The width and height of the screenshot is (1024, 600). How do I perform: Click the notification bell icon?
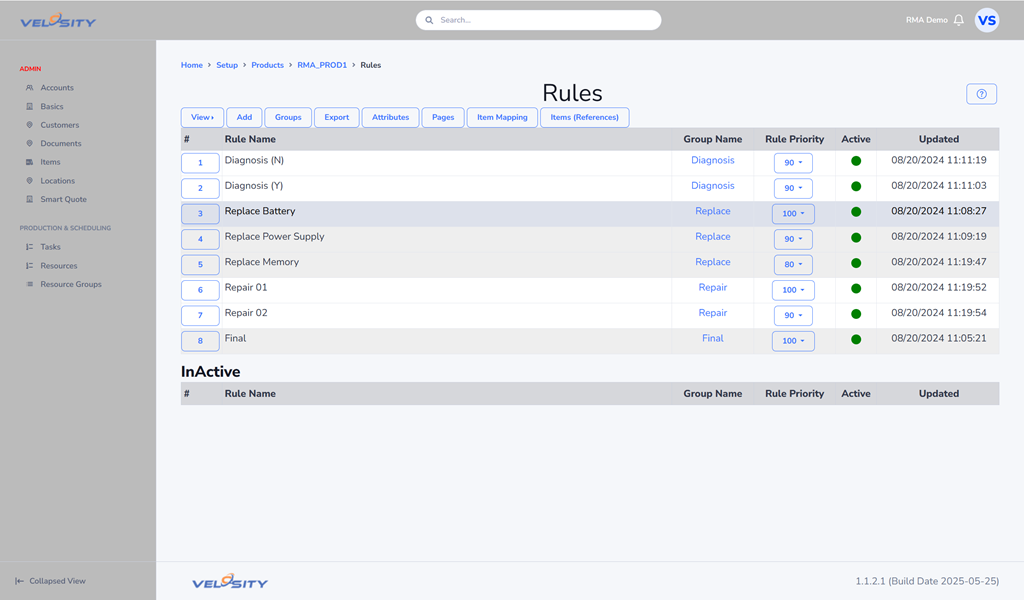click(x=959, y=20)
